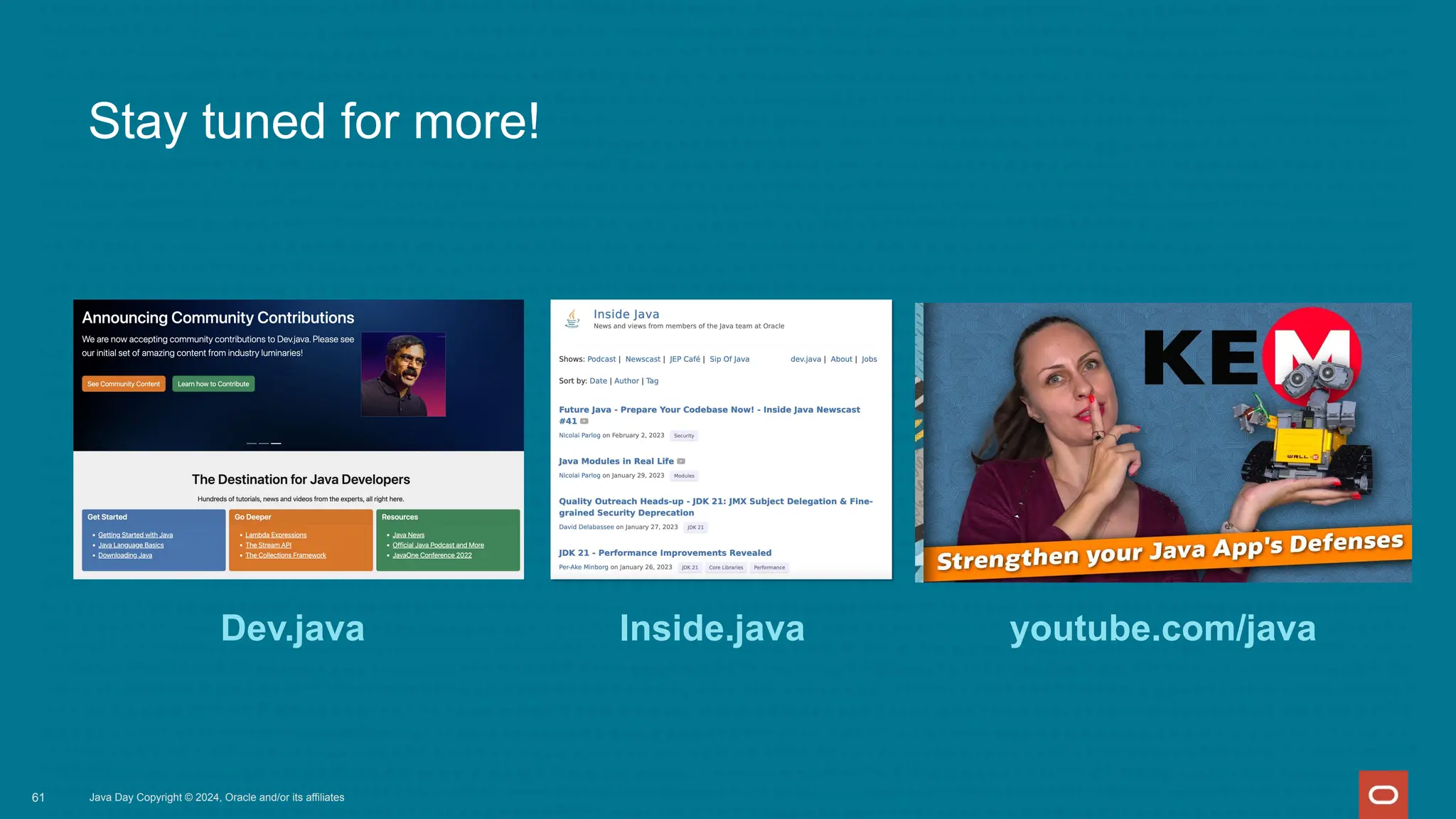Open The Collections Framework link
Image resolution: width=1456 pixels, height=819 pixels.
point(286,555)
